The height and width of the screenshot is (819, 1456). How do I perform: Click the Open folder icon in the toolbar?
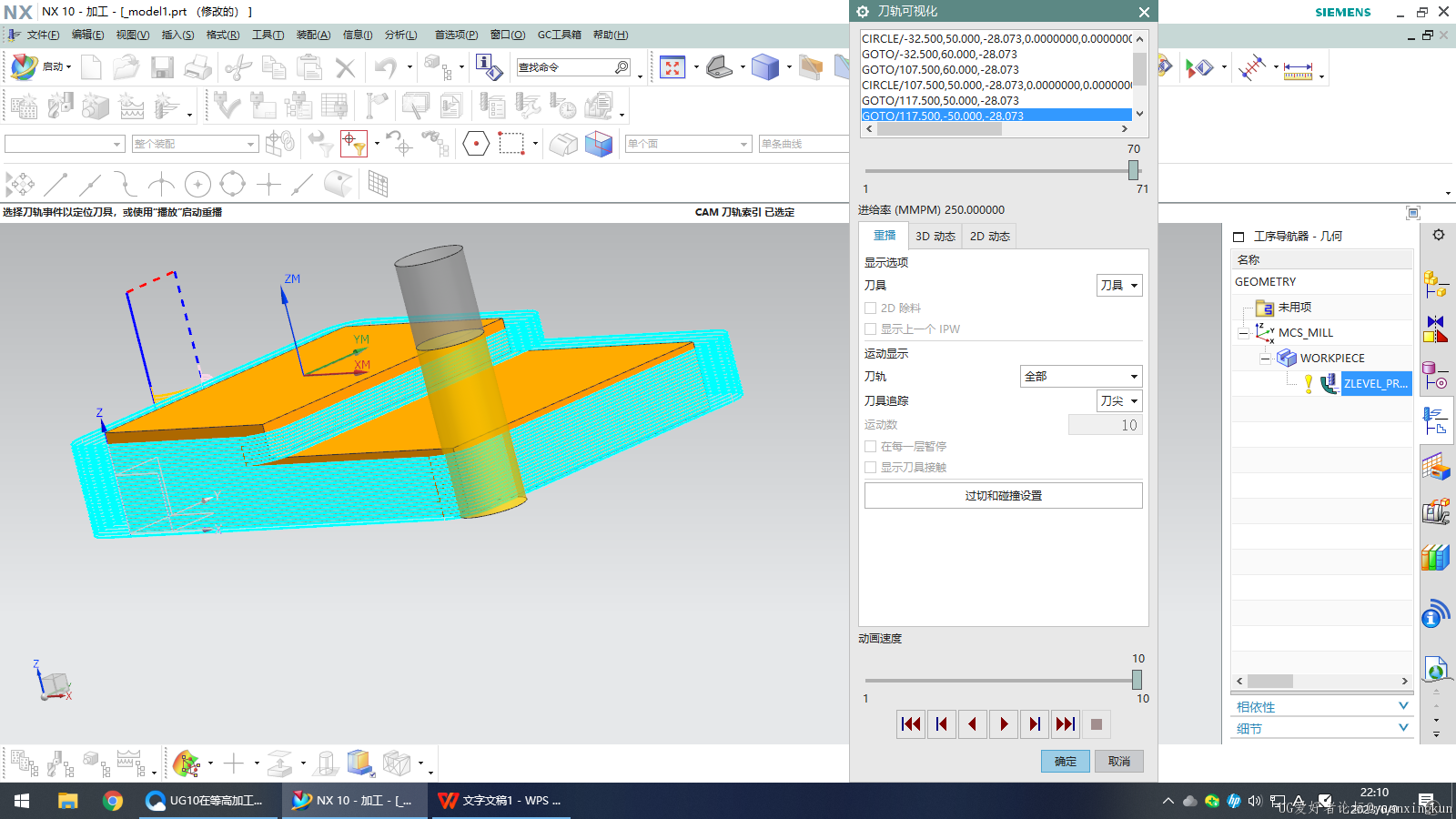126,67
